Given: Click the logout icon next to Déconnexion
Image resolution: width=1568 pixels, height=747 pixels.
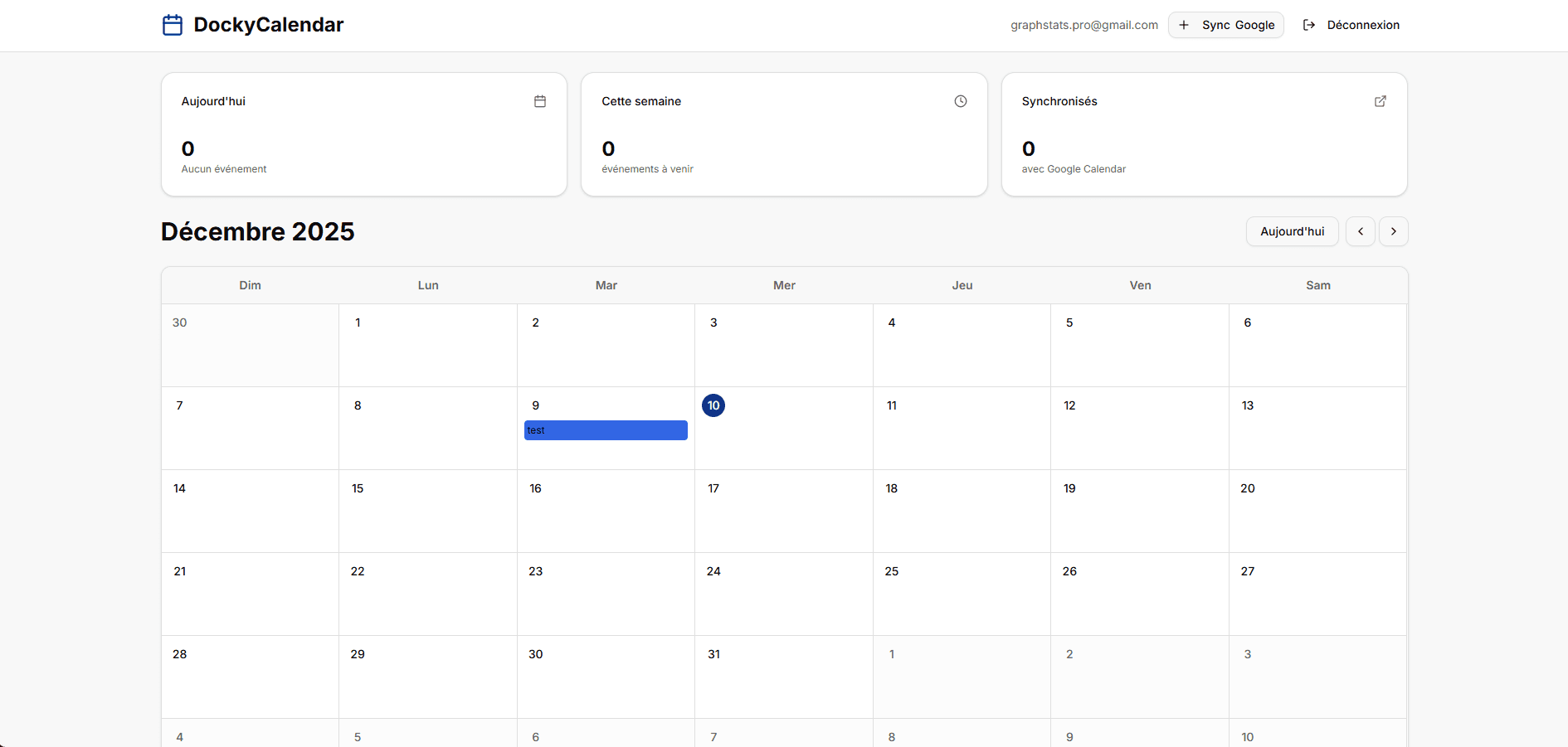Looking at the screenshot, I should 1308,25.
